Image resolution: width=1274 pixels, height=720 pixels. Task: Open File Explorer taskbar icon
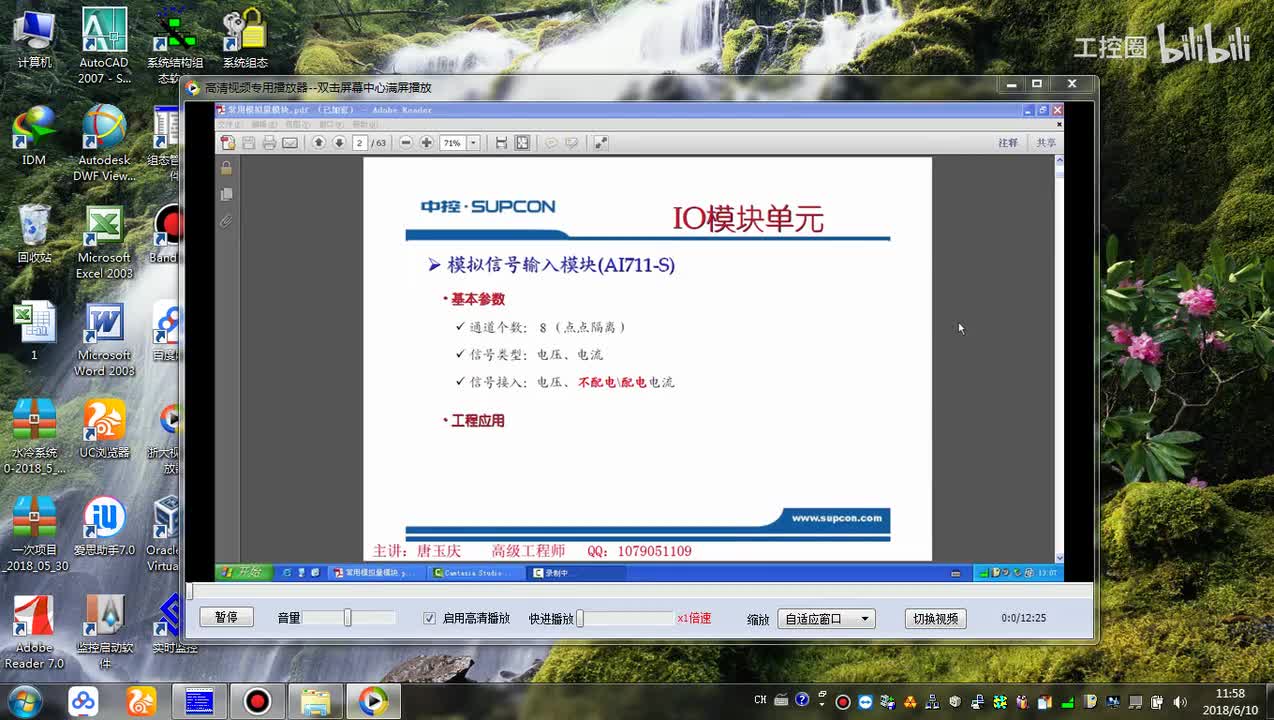315,701
